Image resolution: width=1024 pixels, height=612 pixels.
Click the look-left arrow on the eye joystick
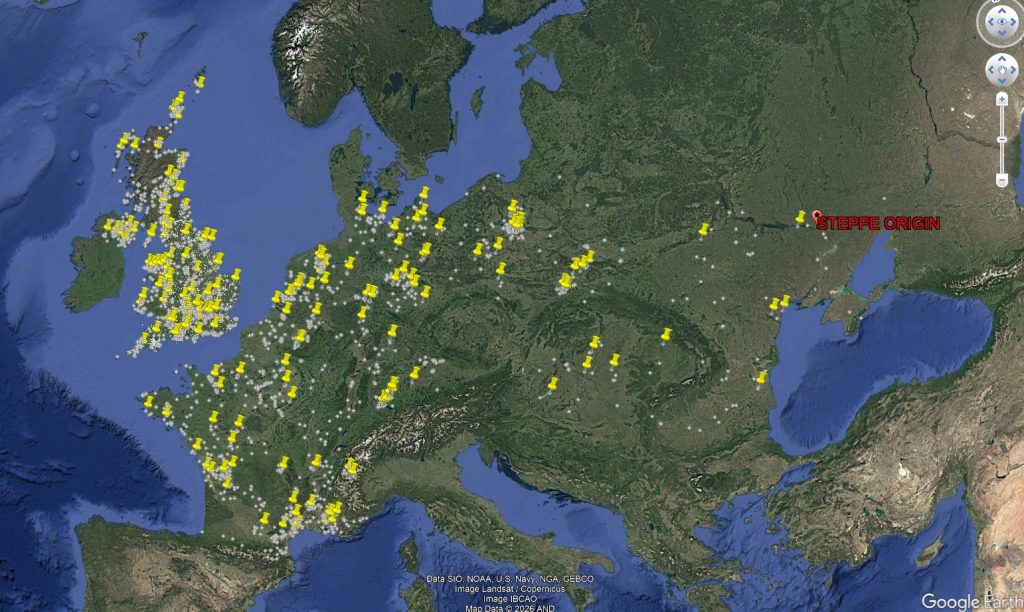(989, 22)
